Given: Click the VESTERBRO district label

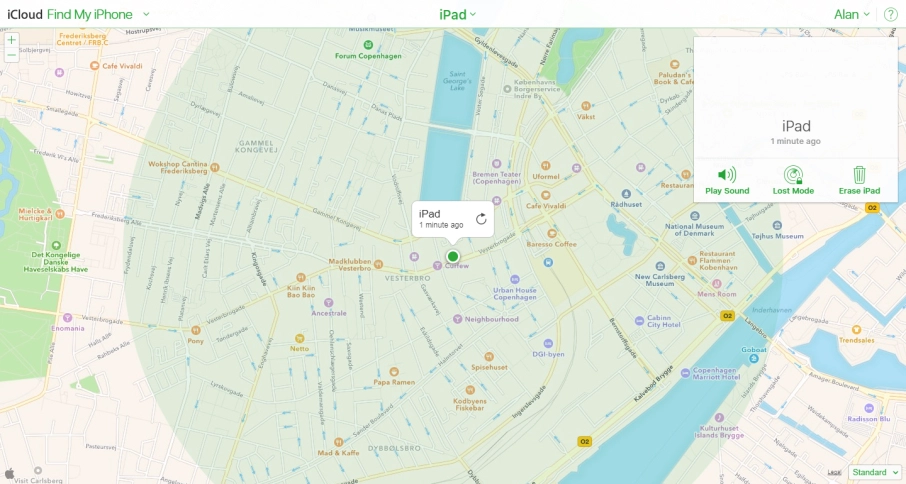Looking at the screenshot, I should [407, 278].
